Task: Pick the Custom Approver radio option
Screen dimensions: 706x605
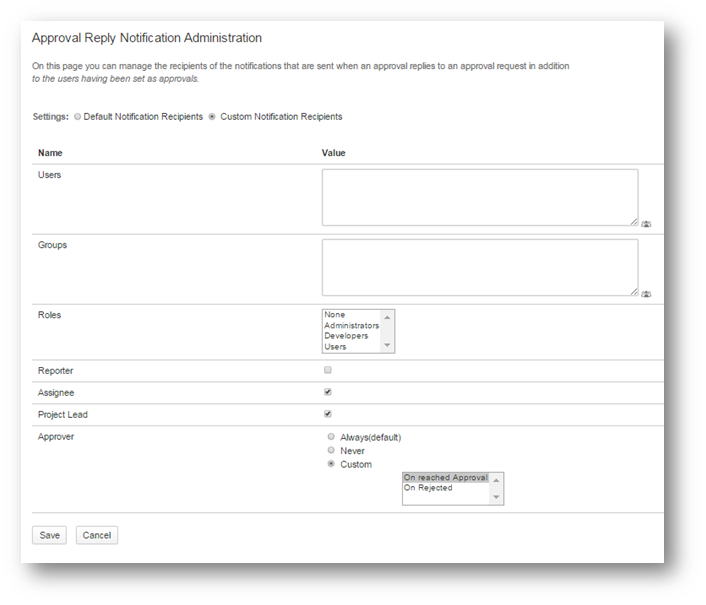Action: [332, 464]
